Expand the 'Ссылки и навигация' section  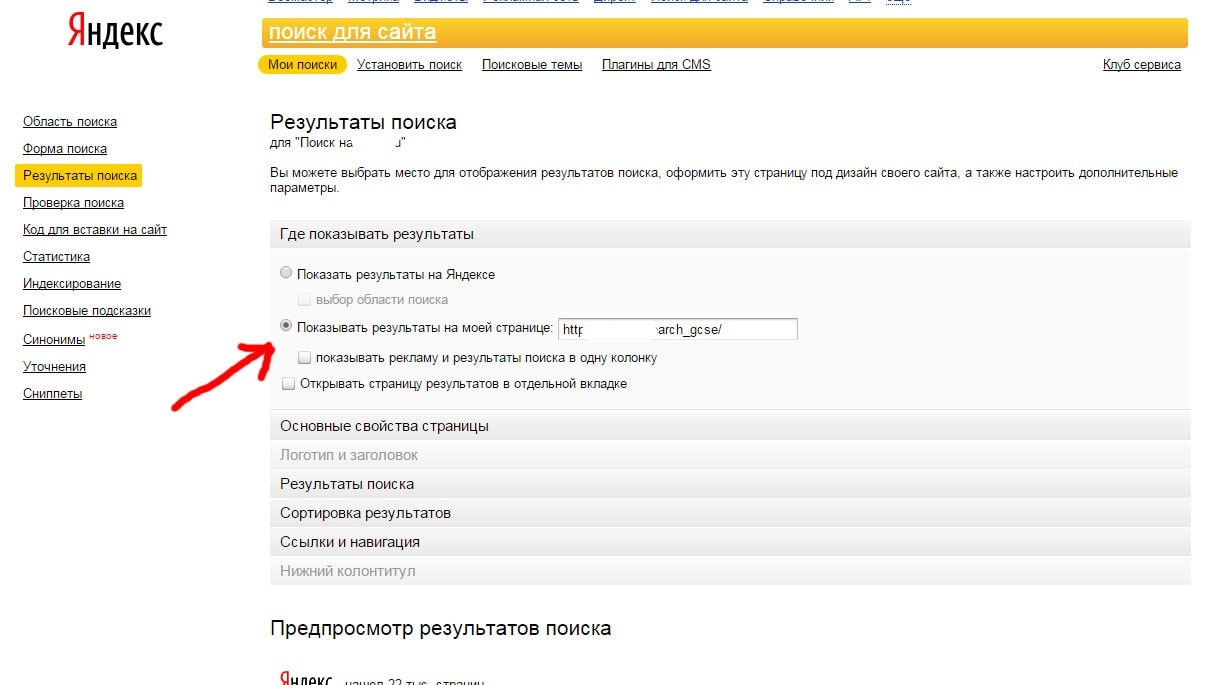coord(730,542)
